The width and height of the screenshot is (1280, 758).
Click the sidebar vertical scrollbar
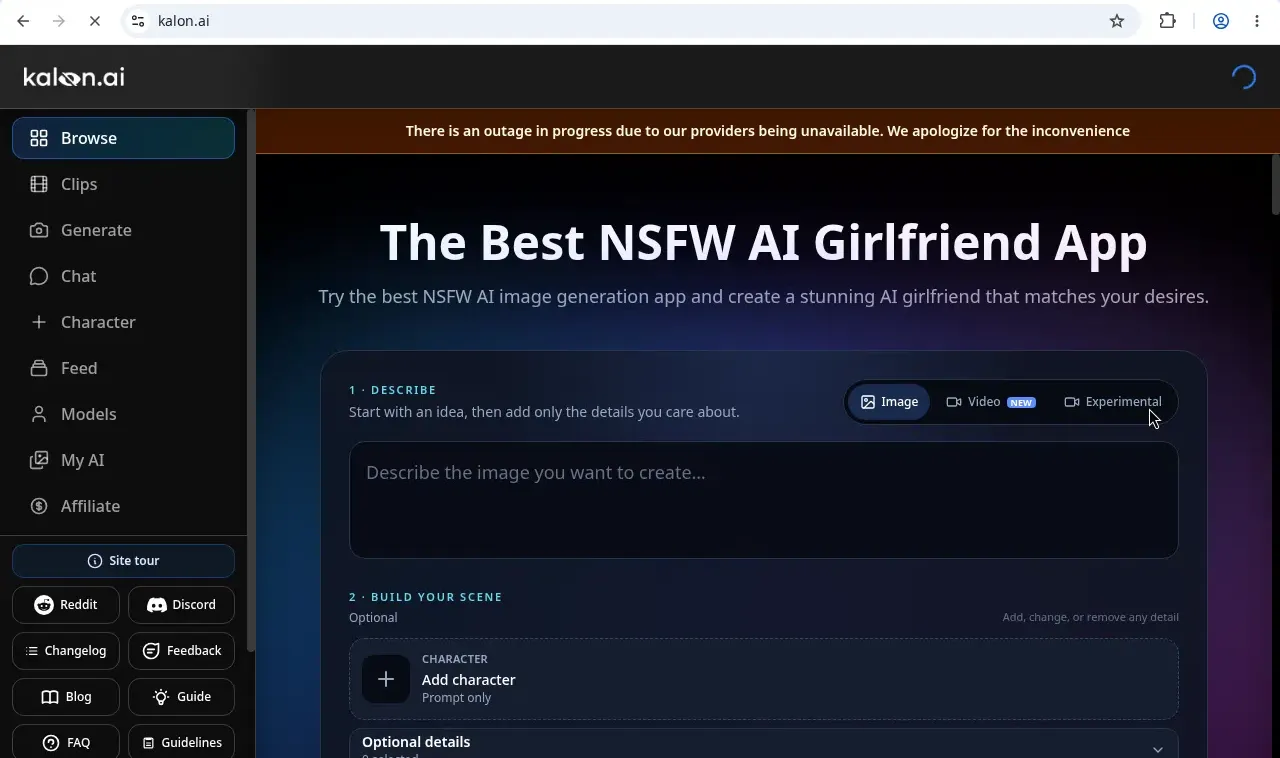coord(251,380)
